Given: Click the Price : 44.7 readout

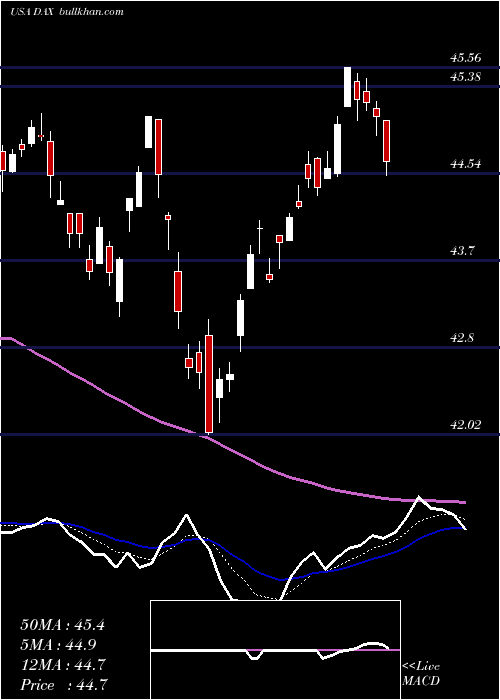Looking at the screenshot, I should tap(62, 685).
